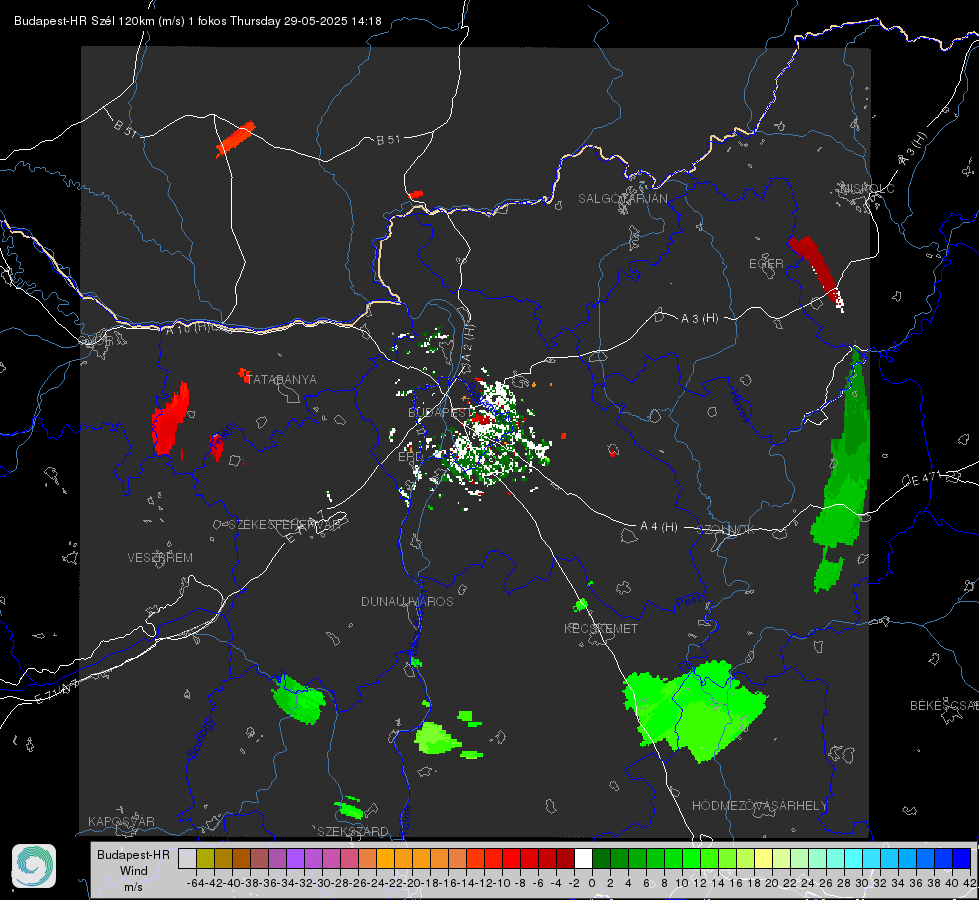979x900 pixels.
Task: Click the SZEKSZARD city label
Action: click(353, 831)
